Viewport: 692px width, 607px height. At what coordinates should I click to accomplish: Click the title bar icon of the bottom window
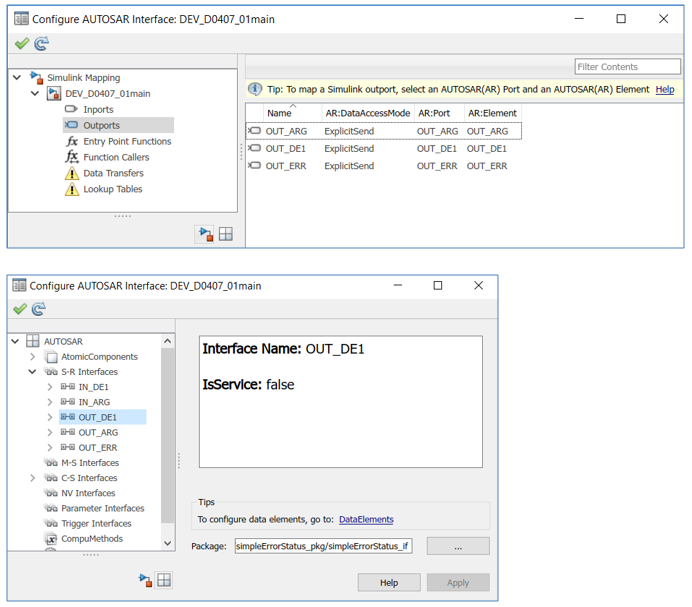[x=19, y=286]
